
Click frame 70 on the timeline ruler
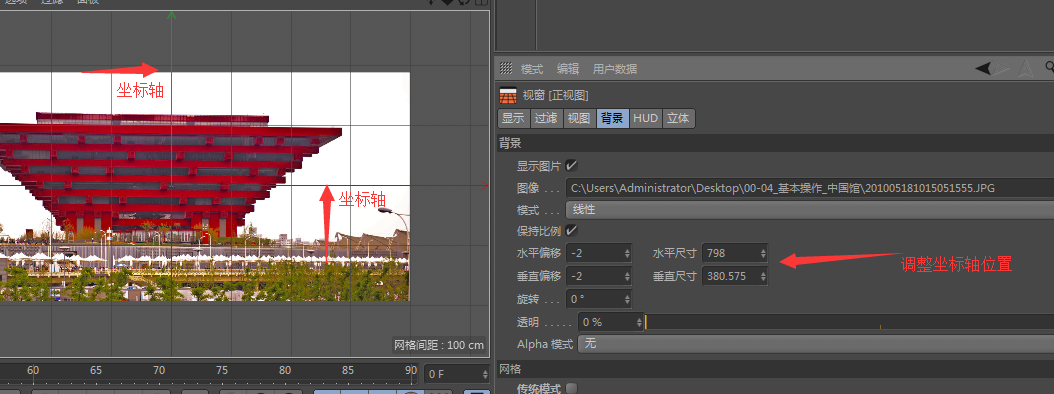[x=159, y=370]
